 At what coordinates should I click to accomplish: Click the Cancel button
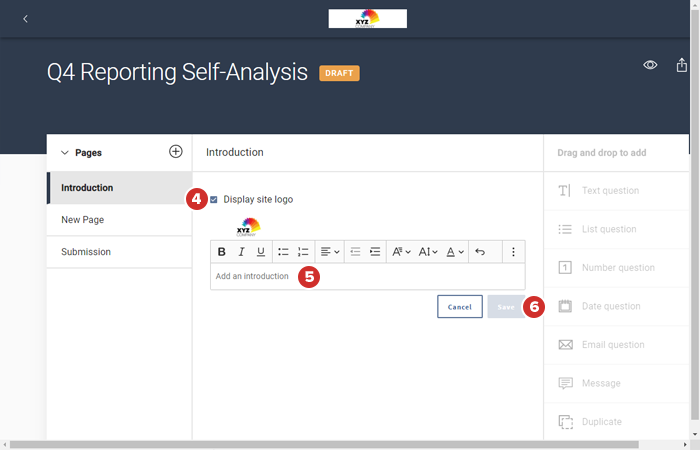pyautogui.click(x=460, y=307)
